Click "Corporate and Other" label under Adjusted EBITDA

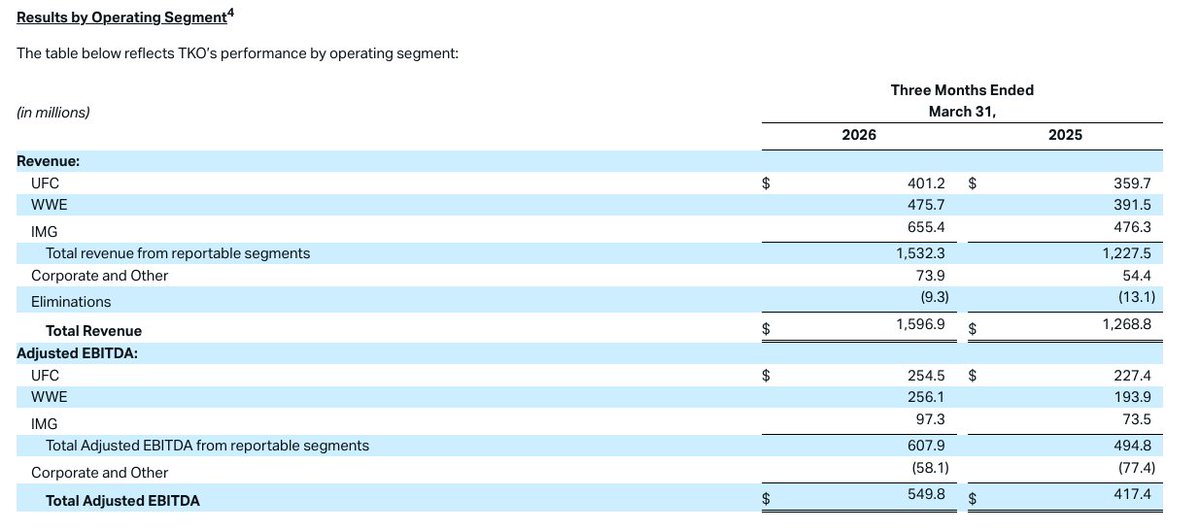coord(100,472)
